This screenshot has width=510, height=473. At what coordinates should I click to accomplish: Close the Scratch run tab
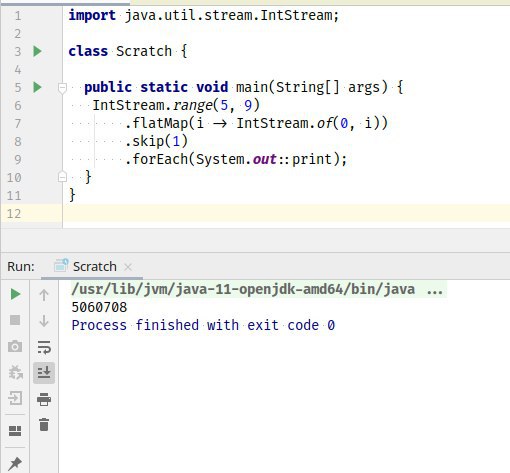coord(128,267)
